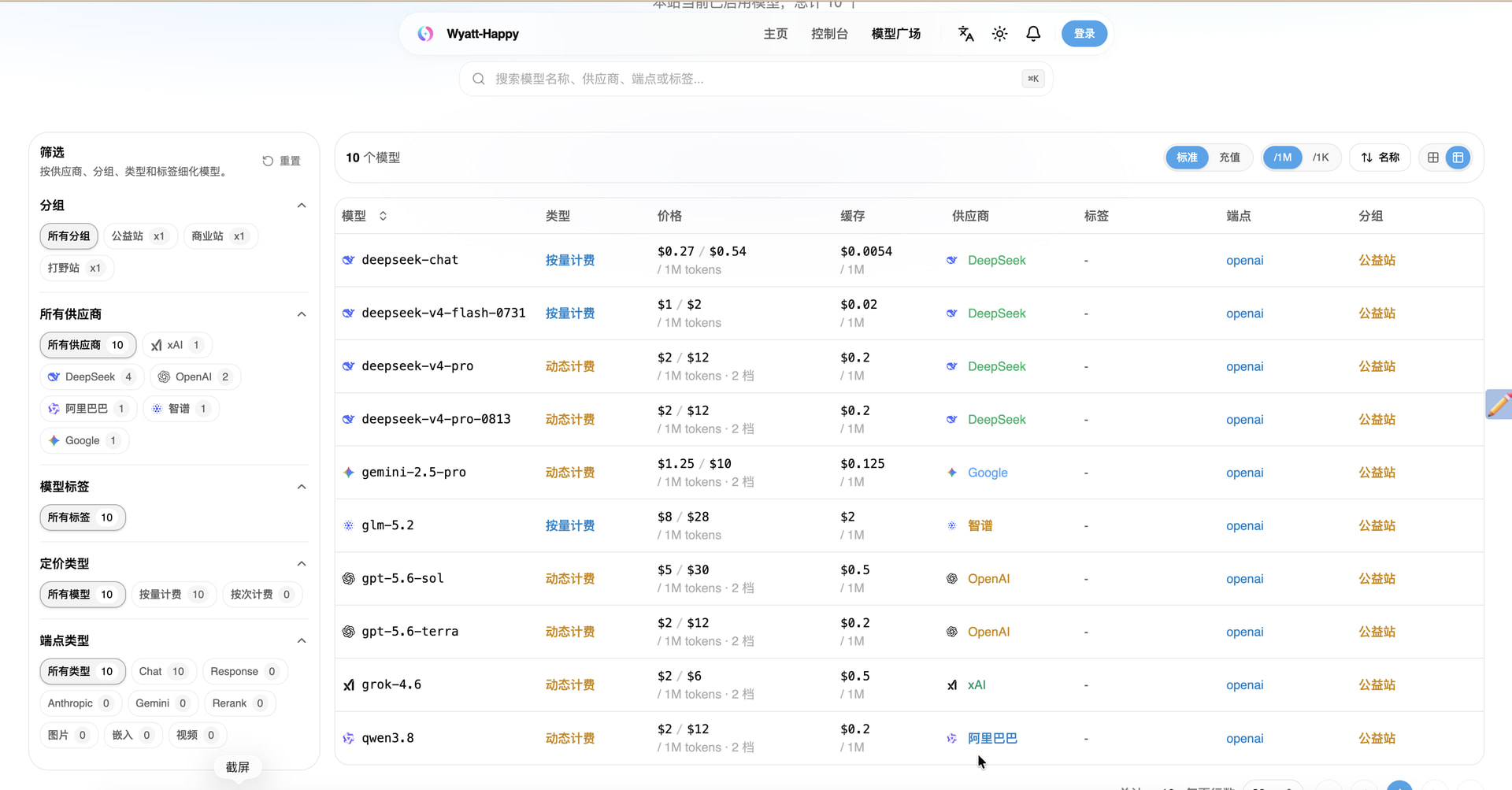Go to 主页 in navigation
The image size is (1512, 790).
(776, 34)
